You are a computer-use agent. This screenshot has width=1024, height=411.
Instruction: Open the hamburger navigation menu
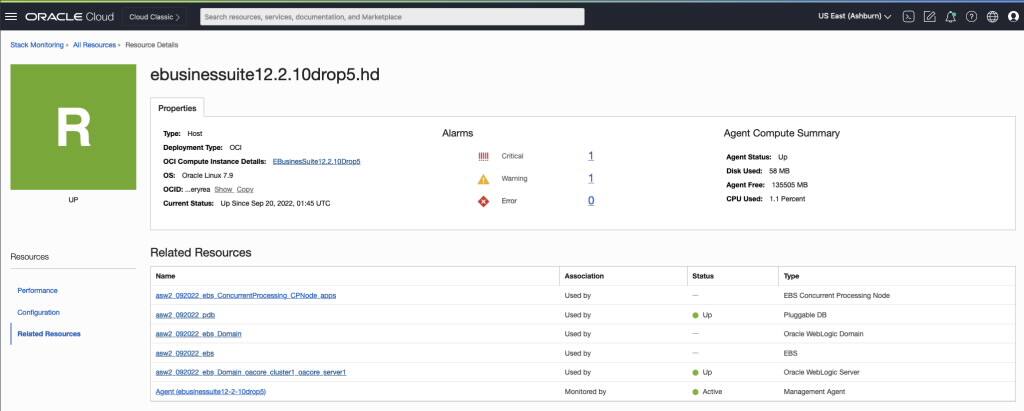pos(10,17)
